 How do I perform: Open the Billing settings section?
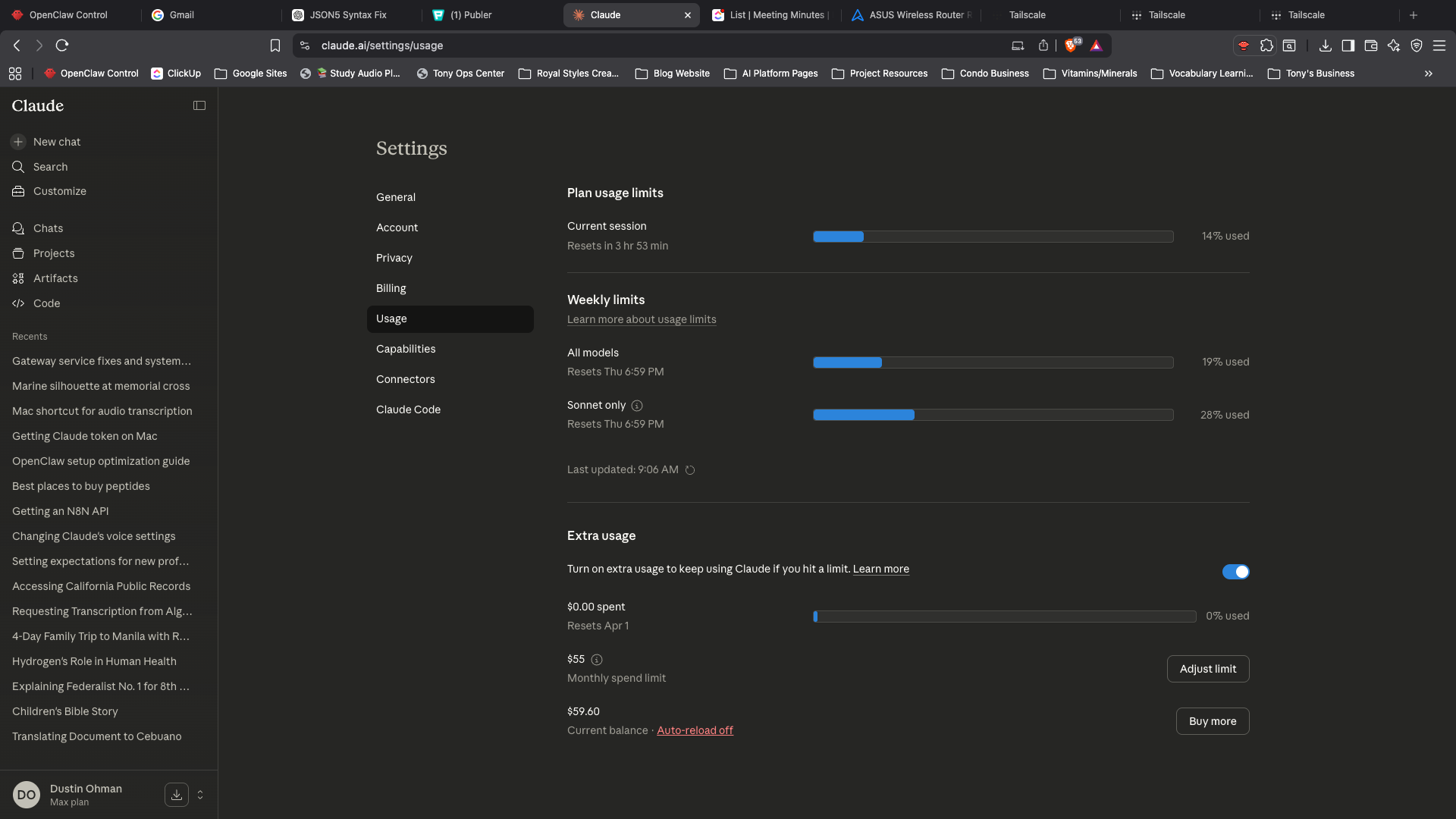coord(391,288)
